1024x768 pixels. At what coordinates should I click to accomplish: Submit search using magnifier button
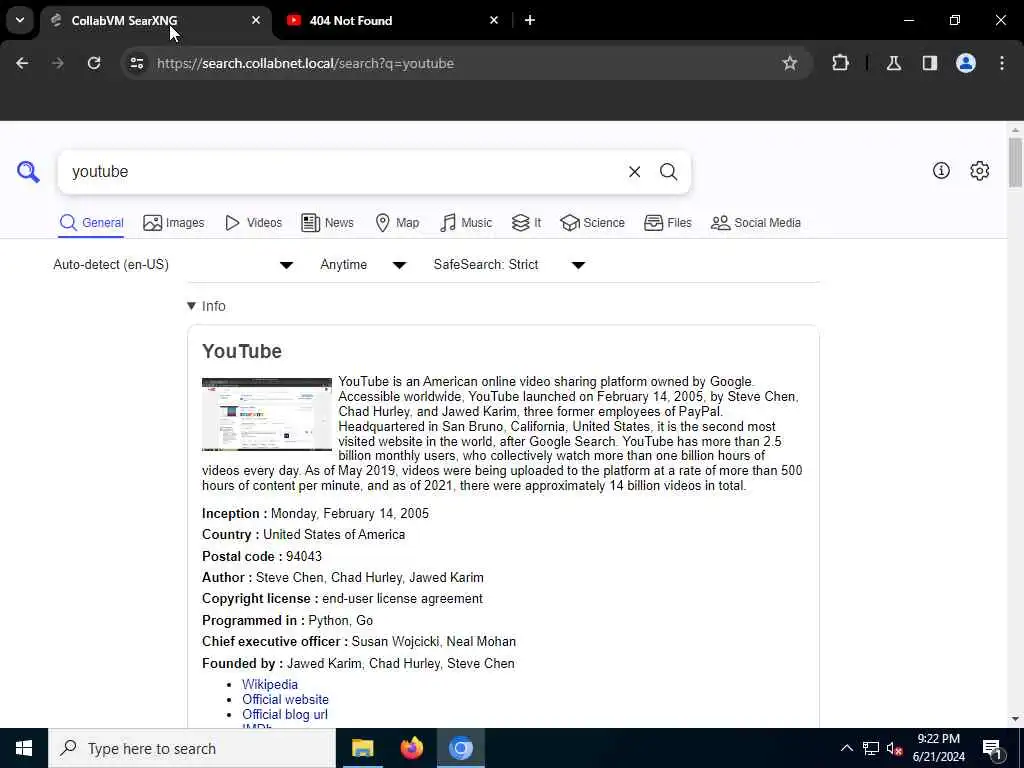click(x=668, y=172)
